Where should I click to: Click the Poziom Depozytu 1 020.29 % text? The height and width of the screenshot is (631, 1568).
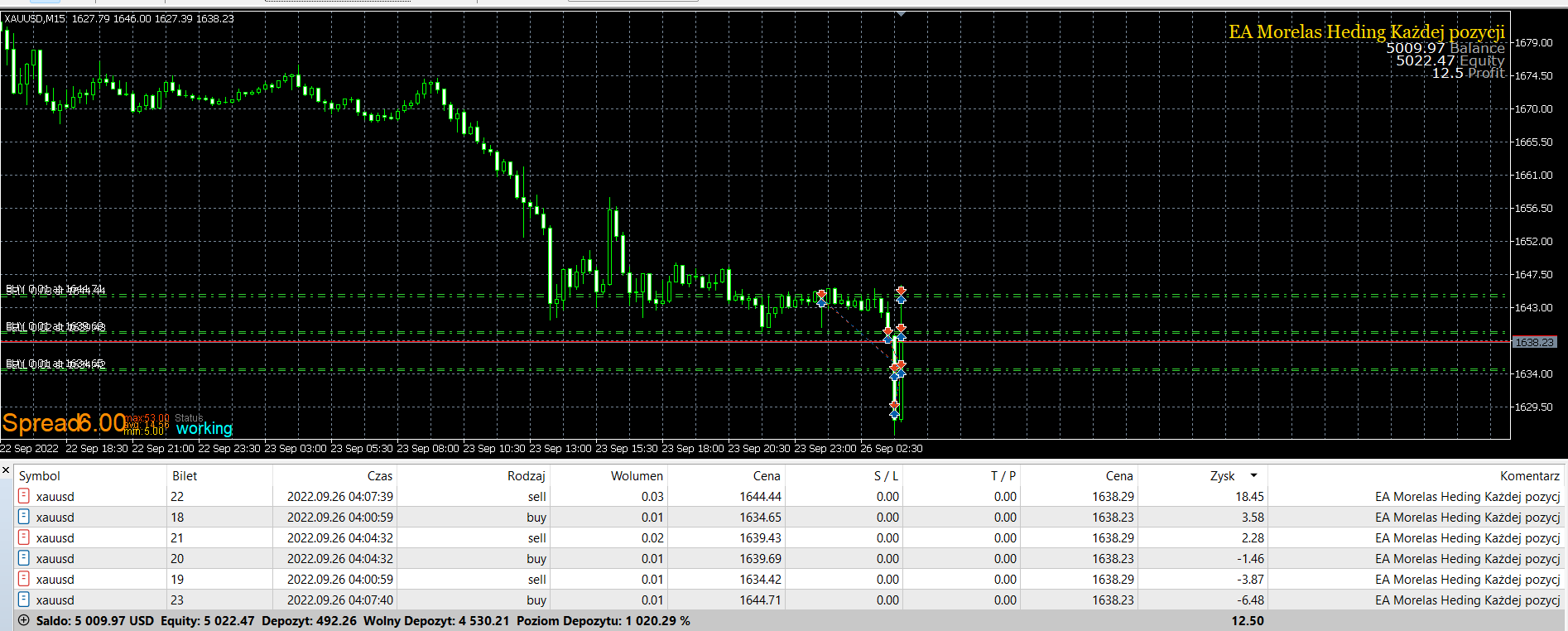pos(604,620)
